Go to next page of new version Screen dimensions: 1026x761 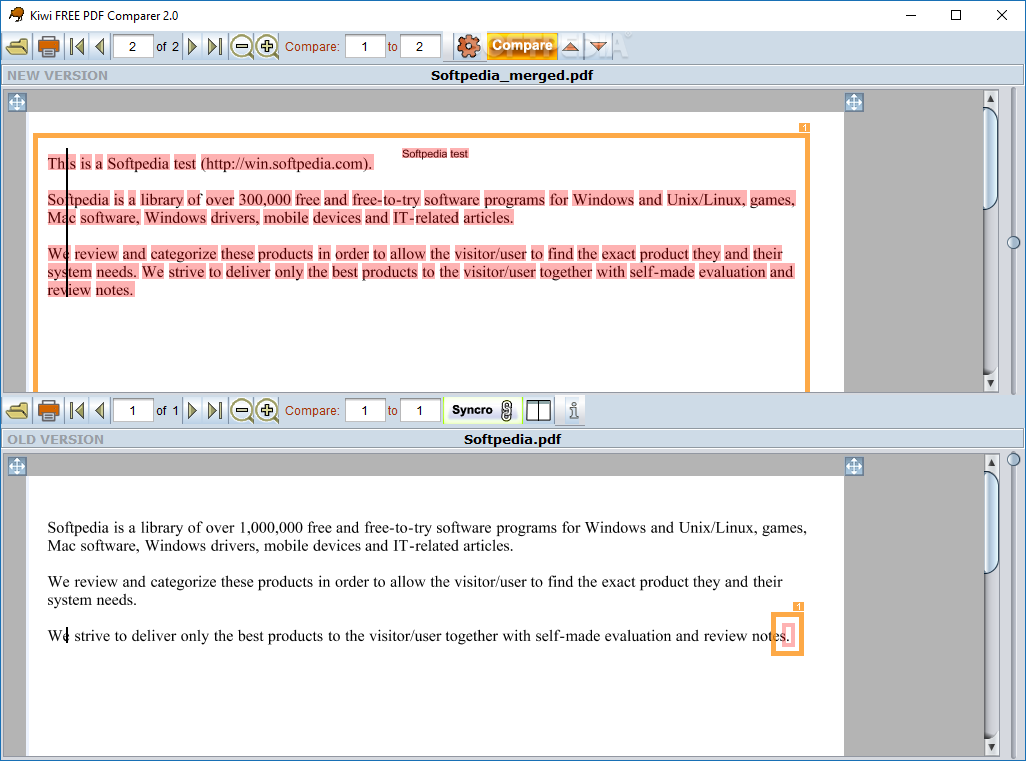192,46
